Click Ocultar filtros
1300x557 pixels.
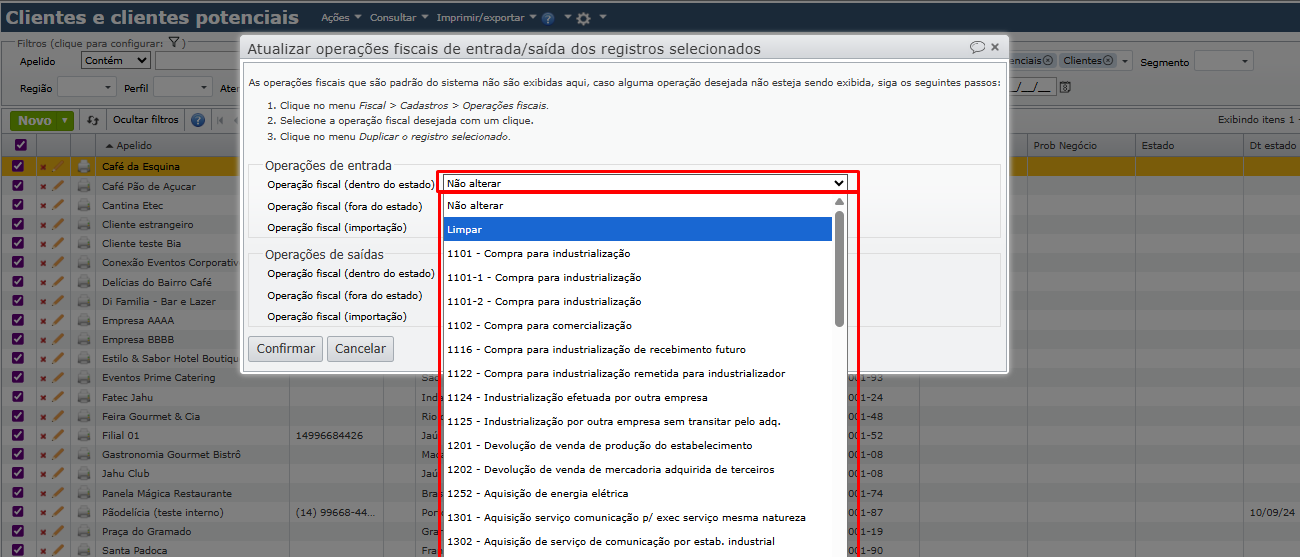[x=146, y=120]
